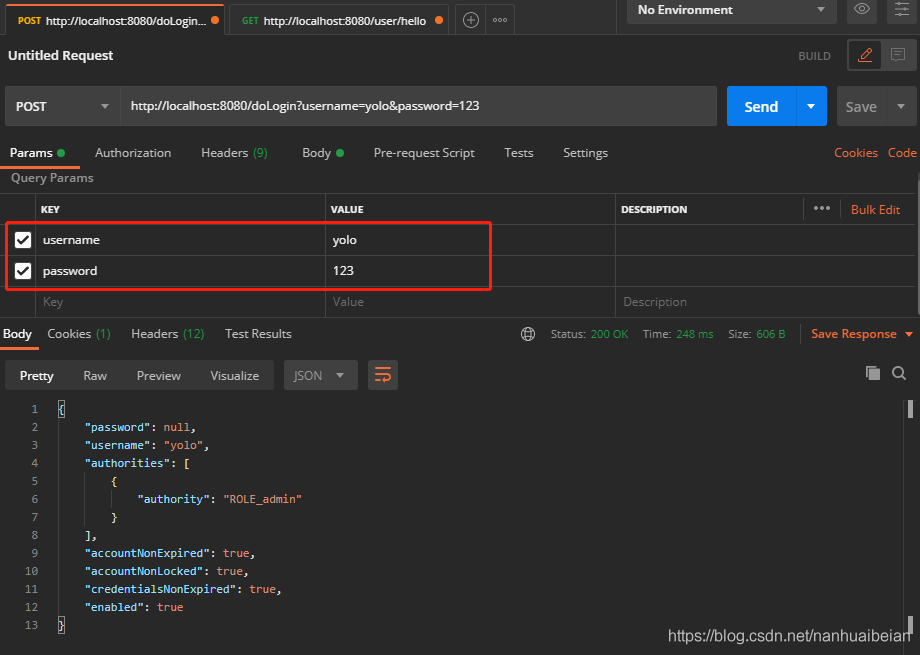Screen dimensions: 920x655
Task: Copy response using the copy icon
Action: click(873, 373)
